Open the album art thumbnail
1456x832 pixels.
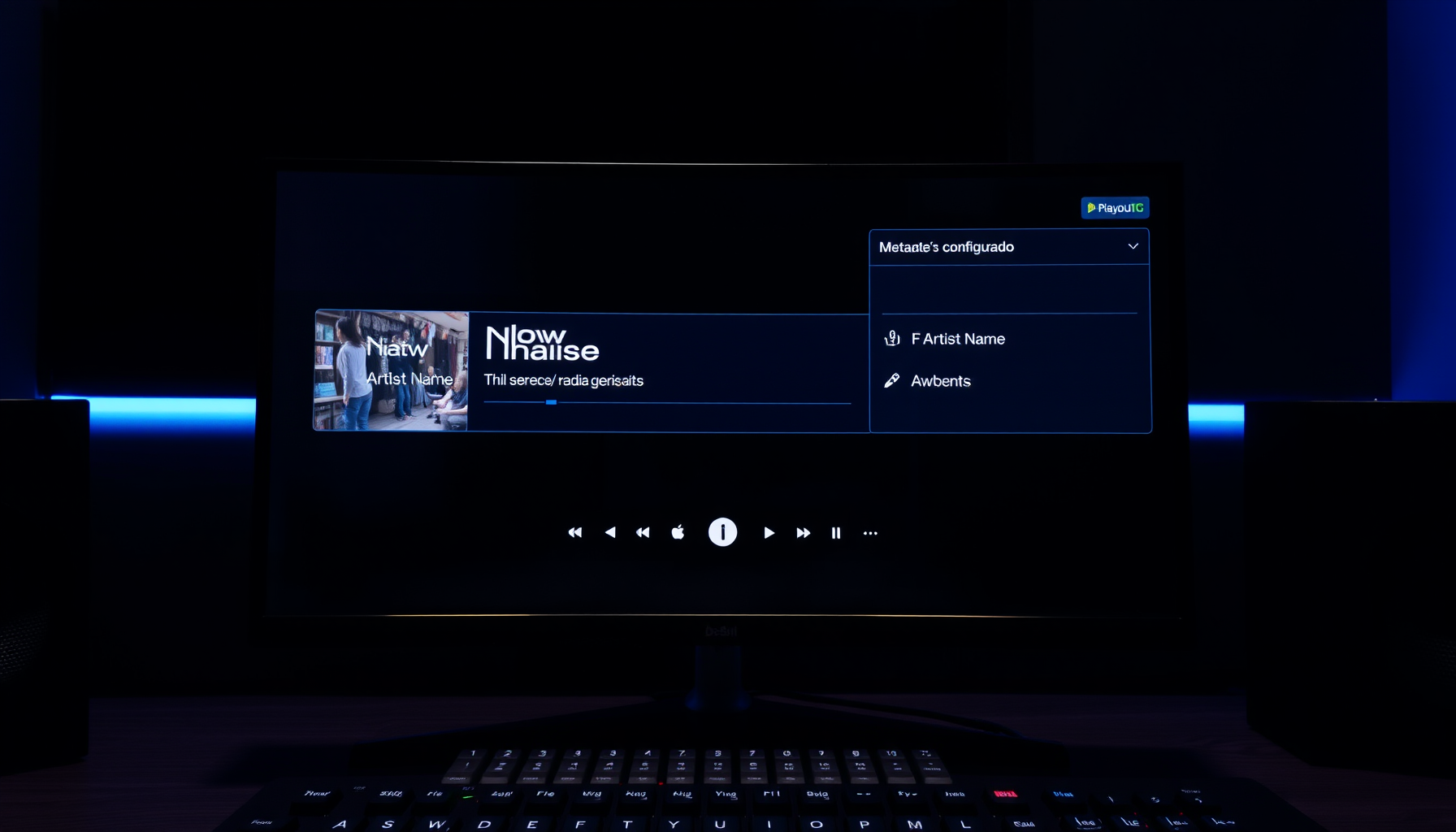(x=391, y=370)
